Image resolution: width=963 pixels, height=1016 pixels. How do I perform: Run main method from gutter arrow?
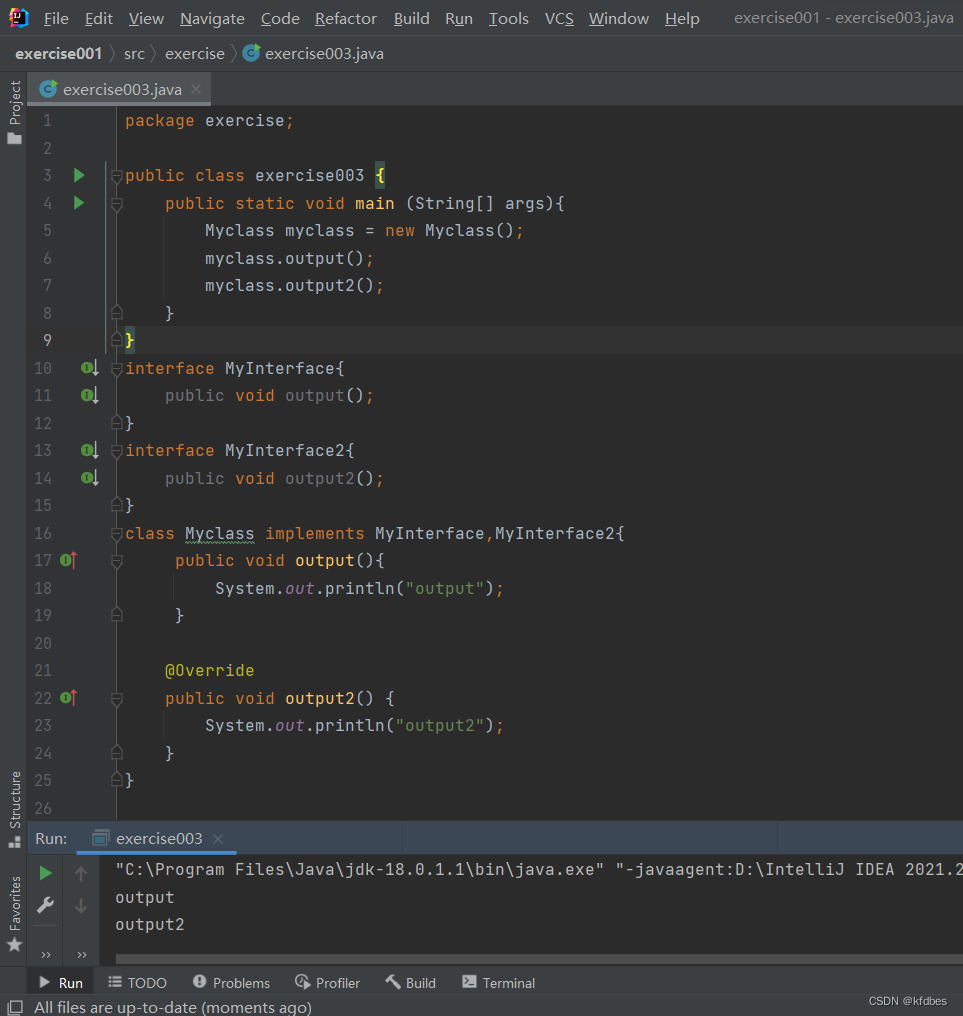coord(79,203)
